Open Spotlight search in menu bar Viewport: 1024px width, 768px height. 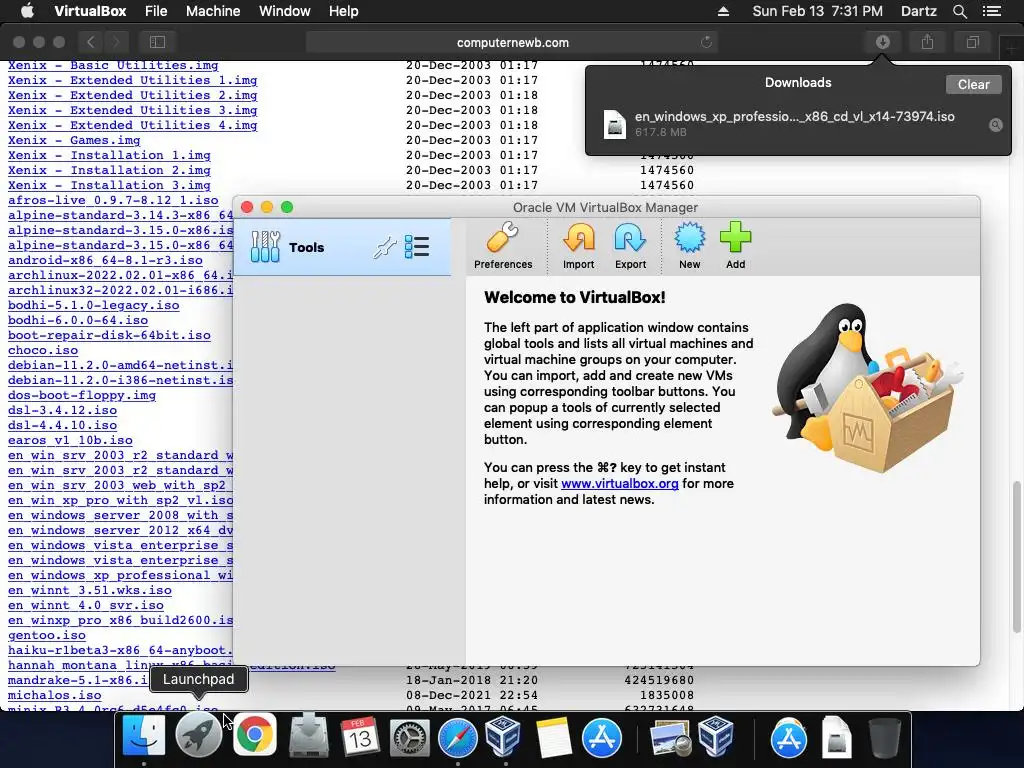[x=959, y=11]
